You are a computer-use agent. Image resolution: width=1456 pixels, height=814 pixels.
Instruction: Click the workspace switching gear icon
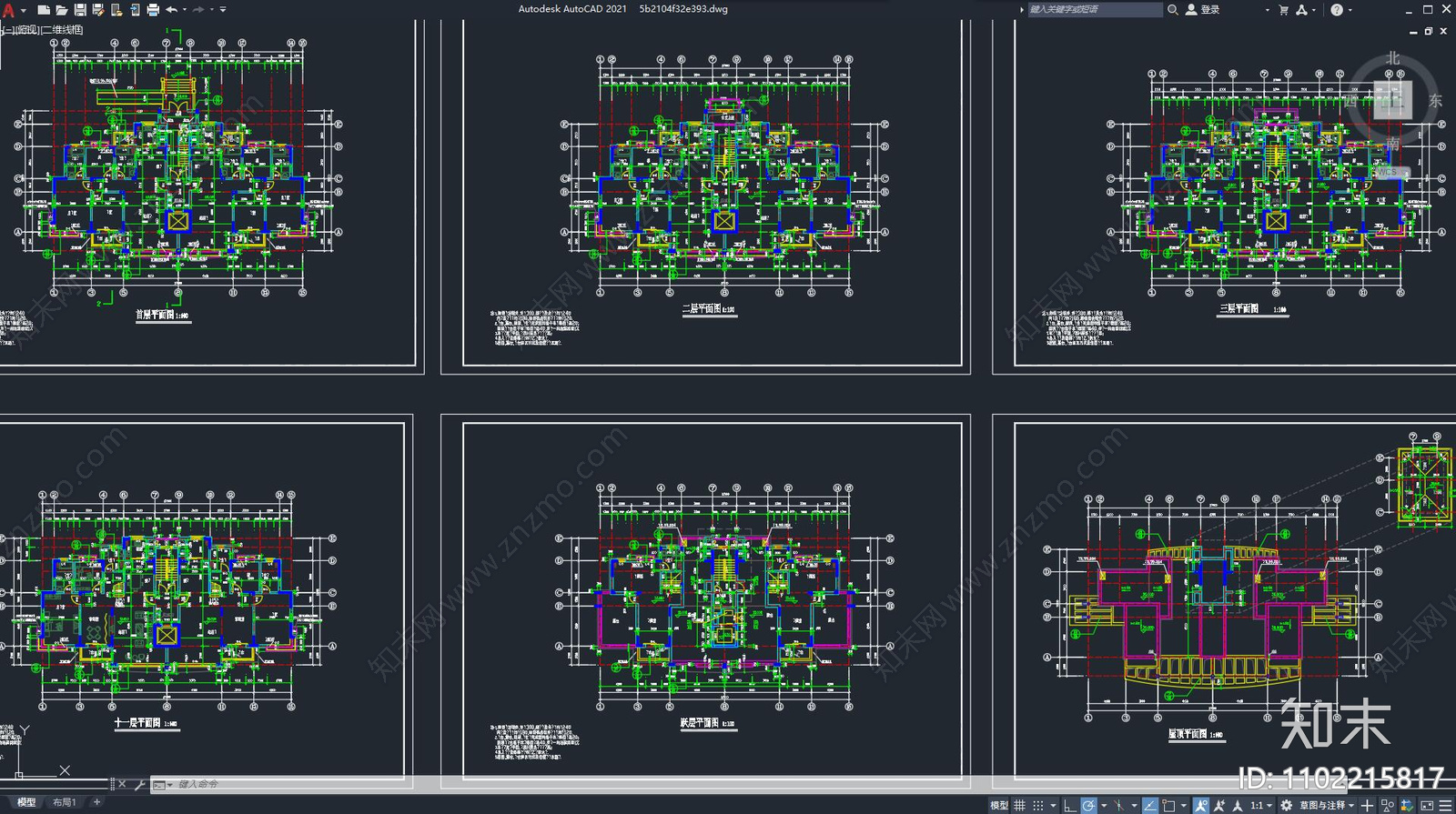click(x=1286, y=806)
